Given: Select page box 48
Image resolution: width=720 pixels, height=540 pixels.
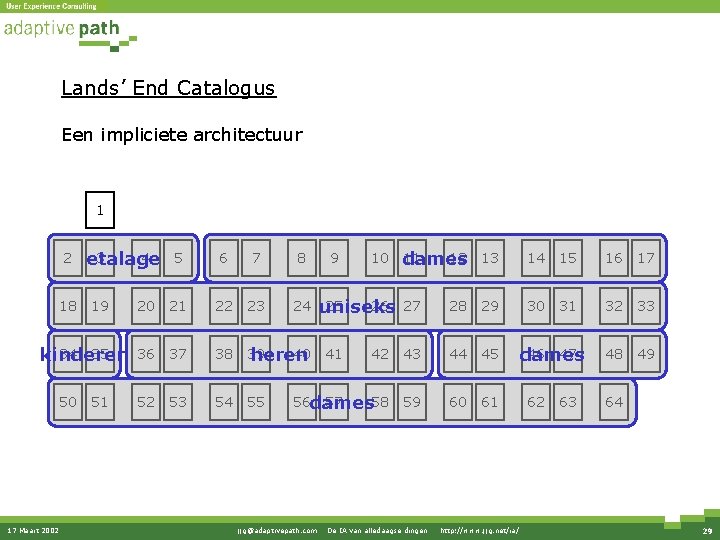Looking at the screenshot, I should tap(614, 354).
